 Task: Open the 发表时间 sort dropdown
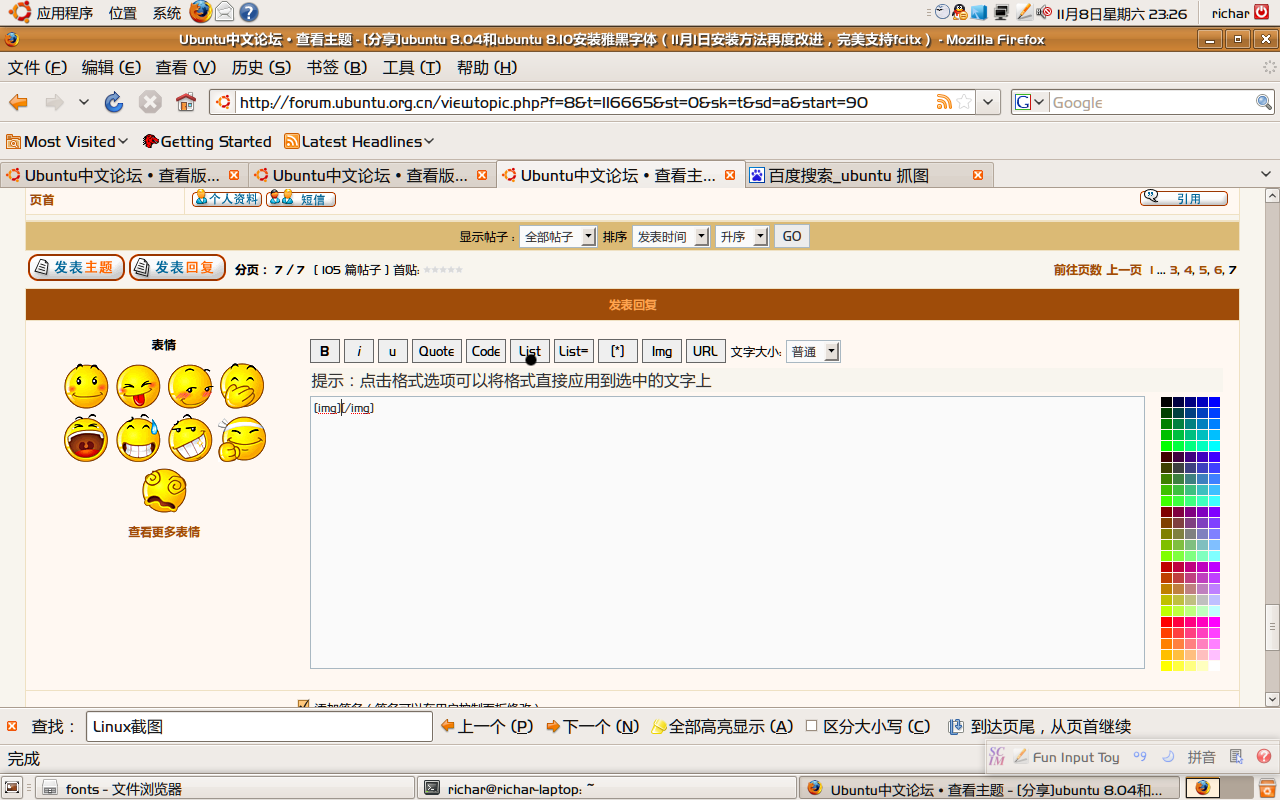[x=670, y=237]
